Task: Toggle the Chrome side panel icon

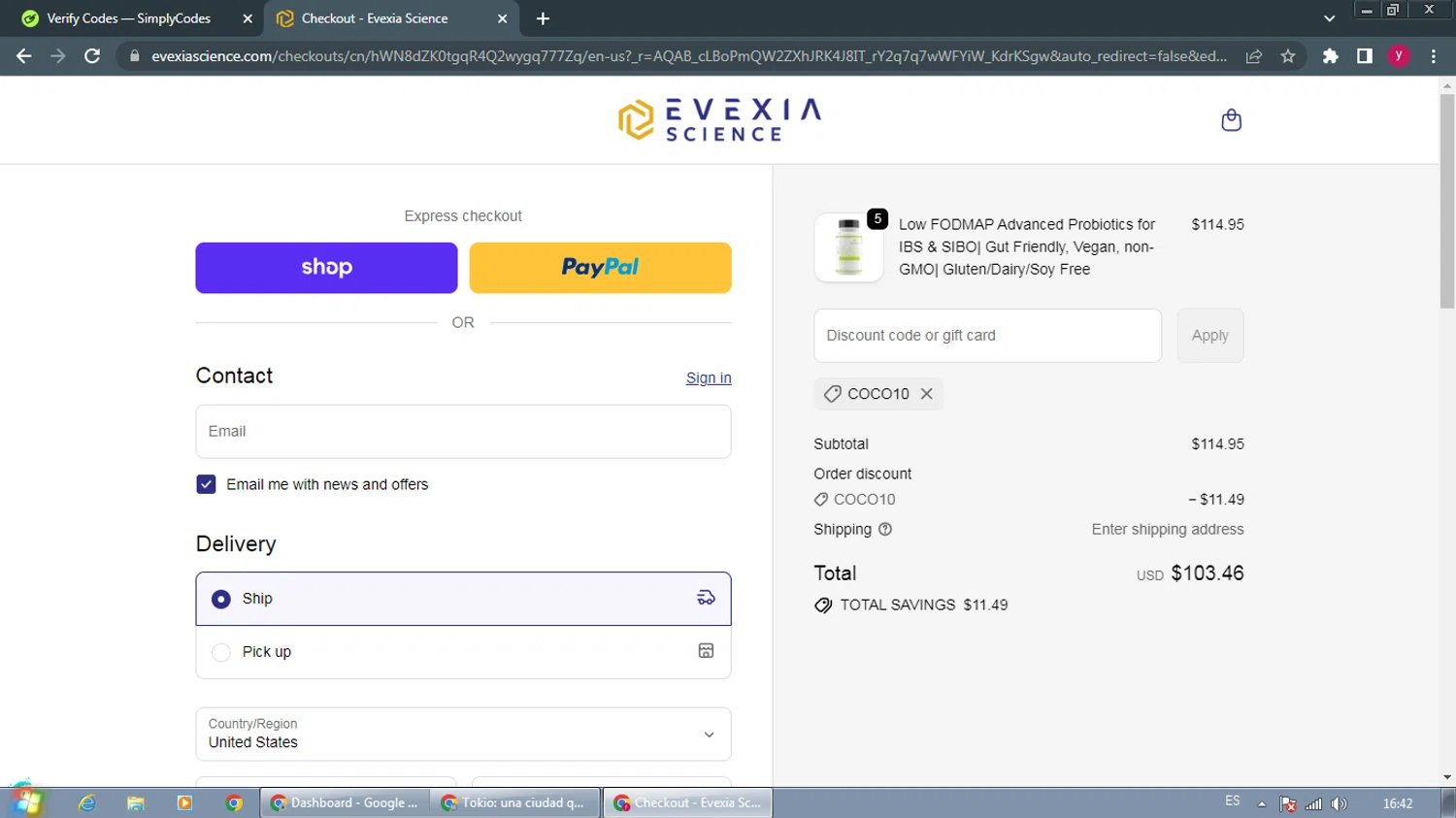Action: (1365, 56)
